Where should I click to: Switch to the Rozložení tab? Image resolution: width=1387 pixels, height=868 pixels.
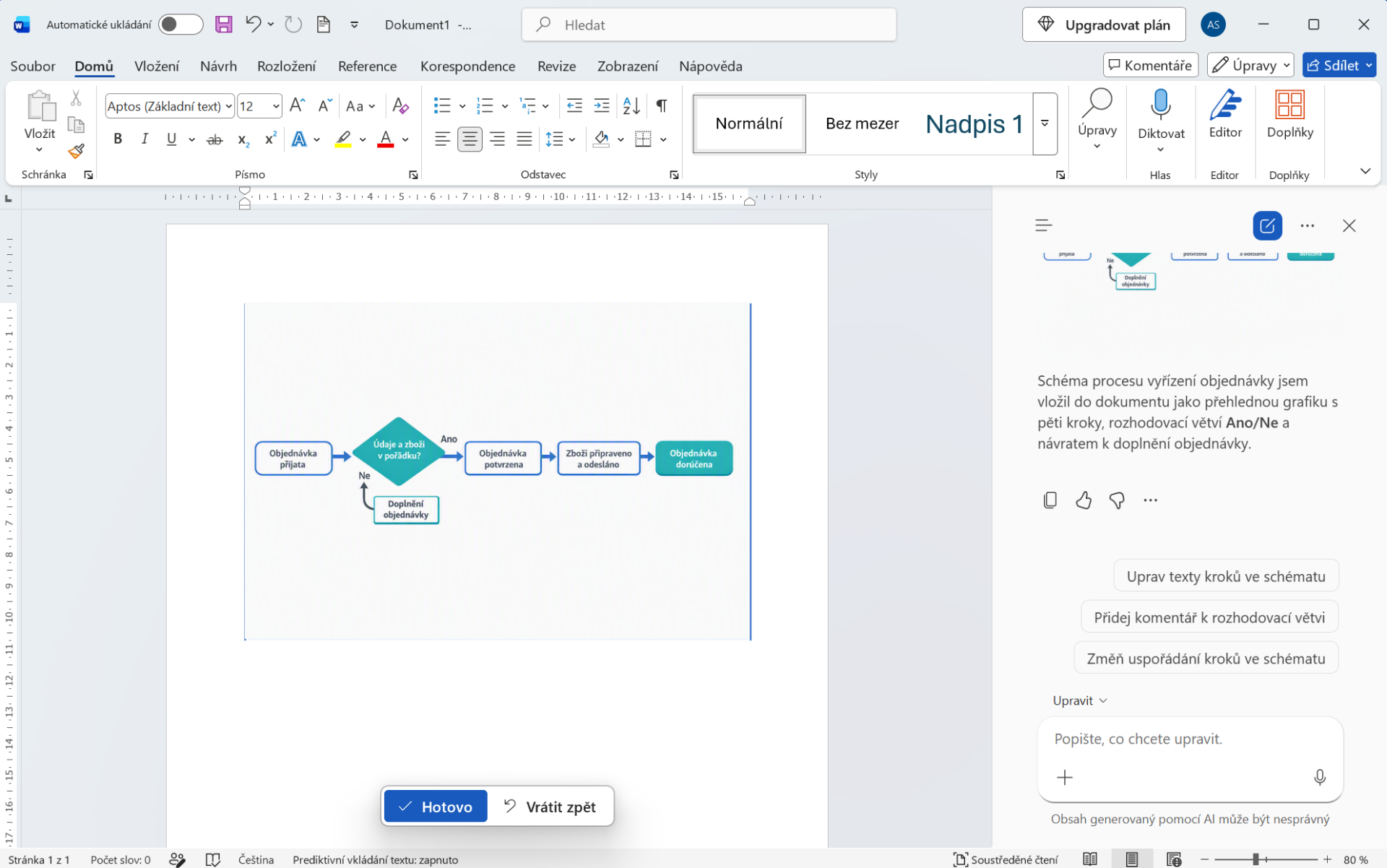click(287, 66)
